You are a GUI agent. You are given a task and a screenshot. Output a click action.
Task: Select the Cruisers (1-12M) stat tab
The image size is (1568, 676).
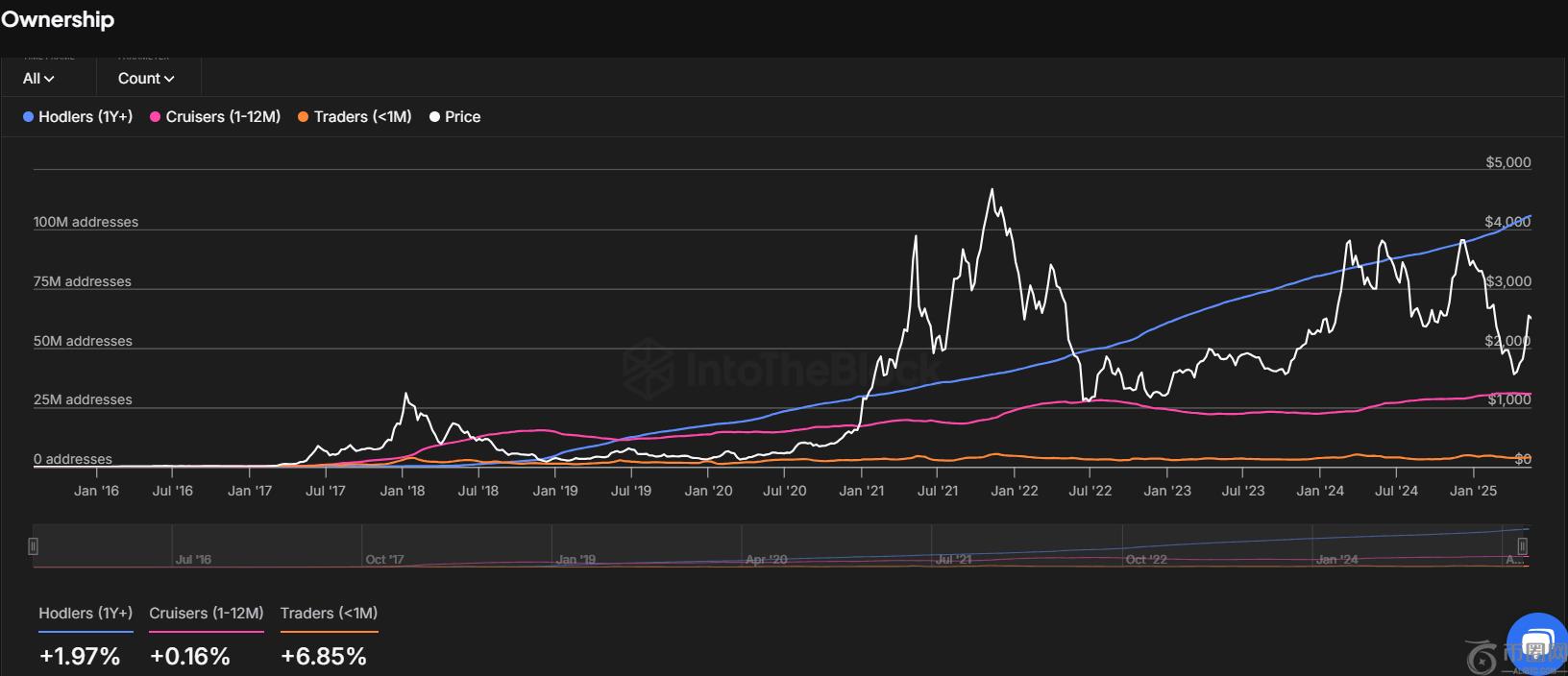point(206,614)
